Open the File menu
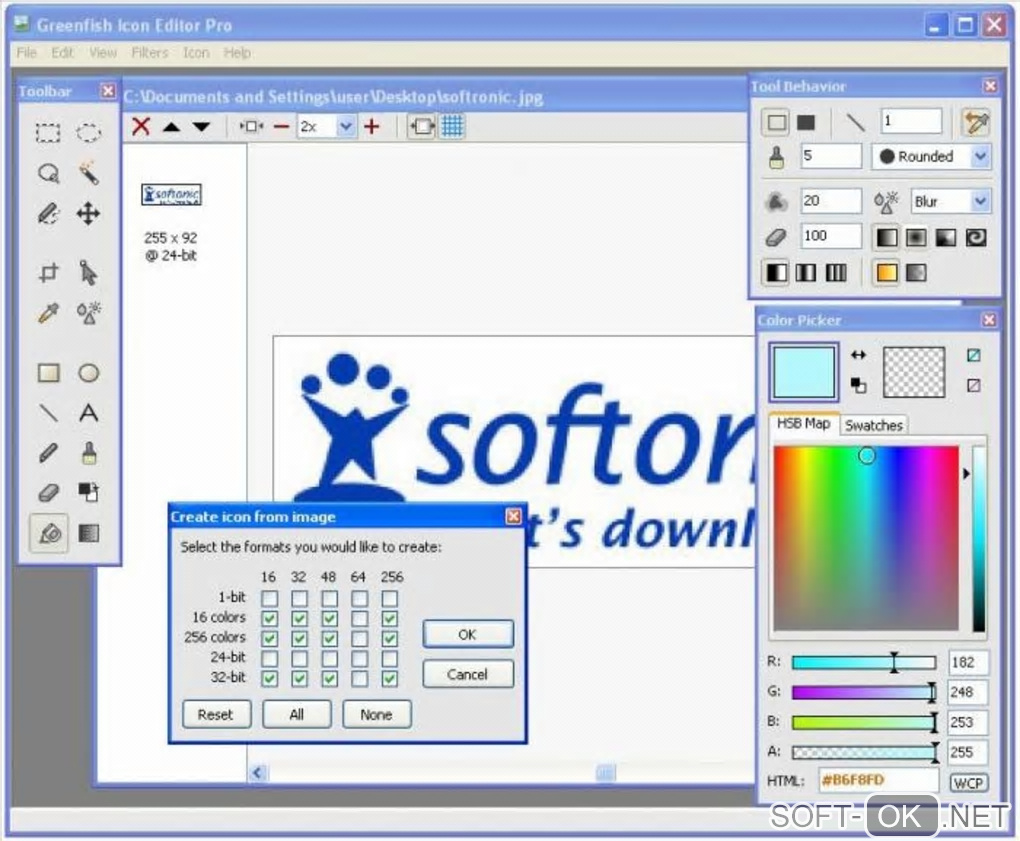 [x=27, y=53]
